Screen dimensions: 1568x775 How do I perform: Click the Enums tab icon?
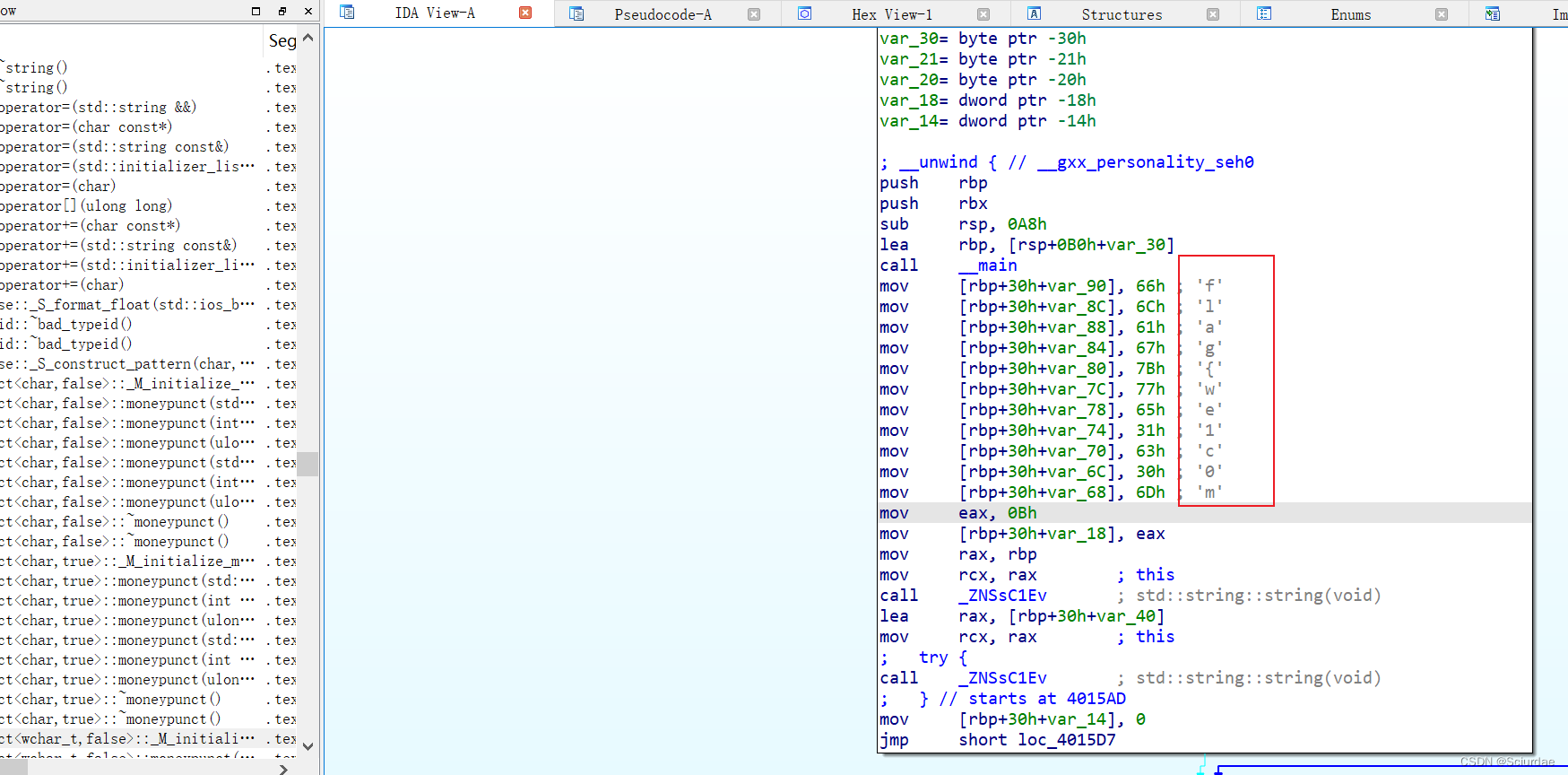(x=1264, y=13)
